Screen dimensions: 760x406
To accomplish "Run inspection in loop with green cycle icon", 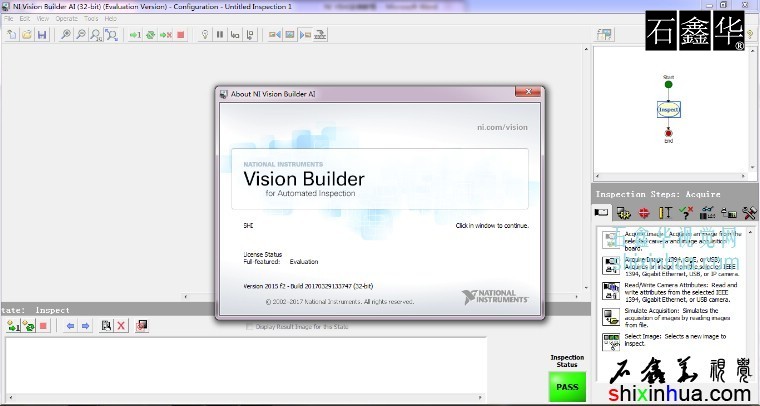I will click(150, 35).
